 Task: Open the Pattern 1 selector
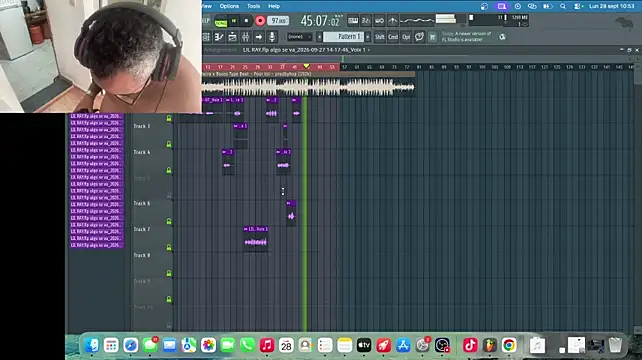pyautogui.click(x=344, y=37)
